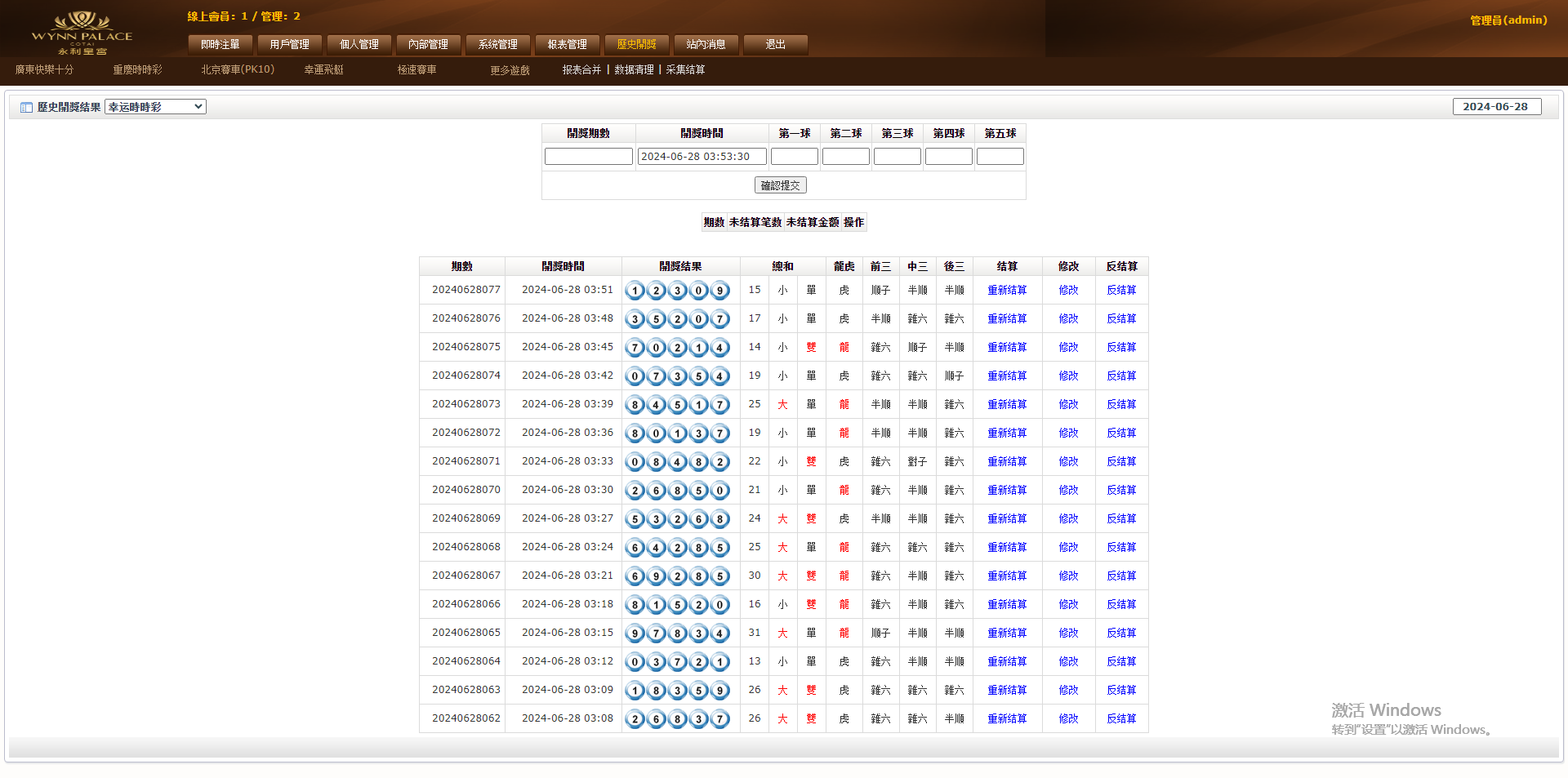
Task: Open 更多遊戲 games menu
Action: coord(510,70)
